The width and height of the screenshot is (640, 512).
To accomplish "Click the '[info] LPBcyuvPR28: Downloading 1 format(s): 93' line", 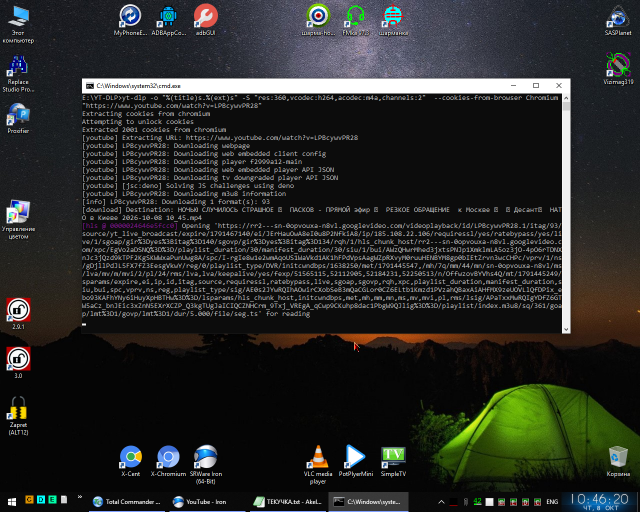I will pos(176,202).
